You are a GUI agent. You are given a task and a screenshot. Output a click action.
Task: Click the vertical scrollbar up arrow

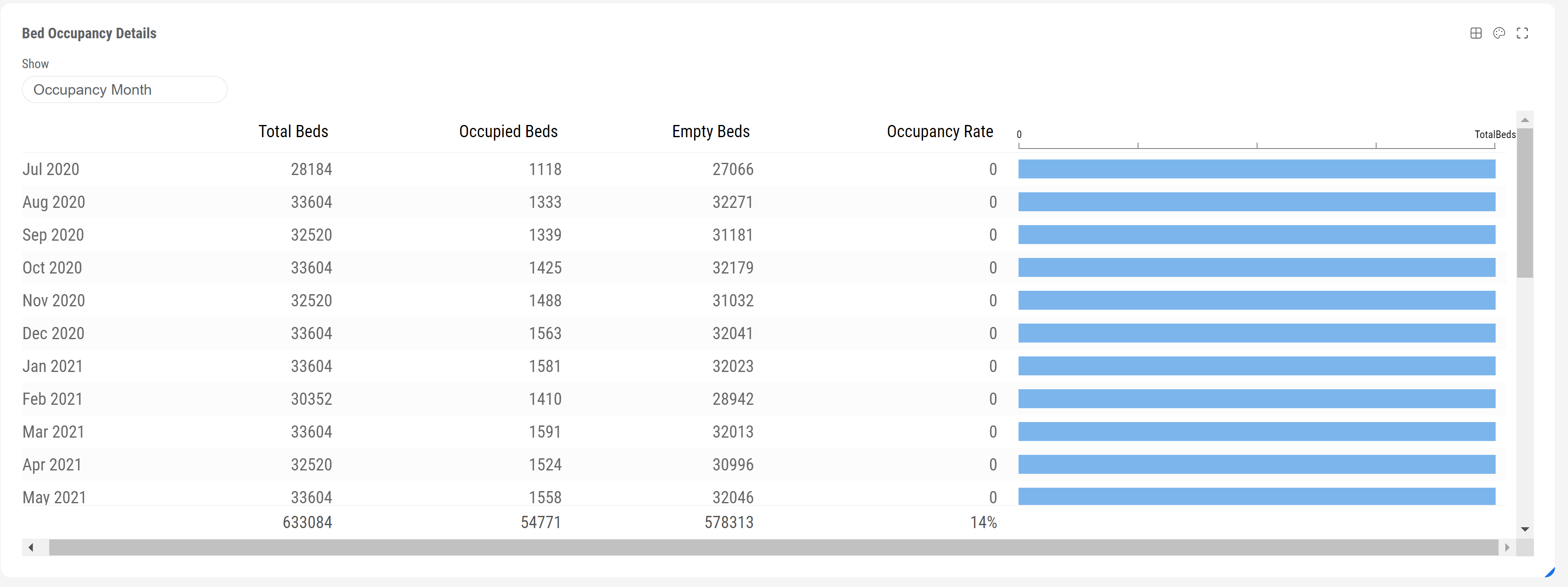(1525, 120)
